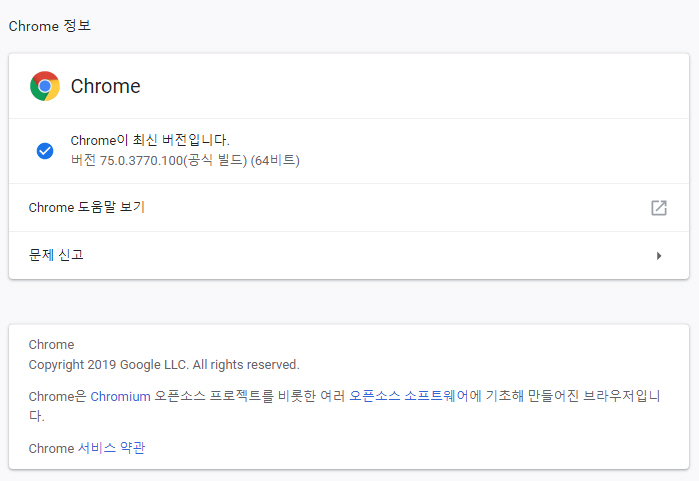This screenshot has height=481, width=699.
Task: Click the Chrome 정보 page heading
Action: point(50,26)
